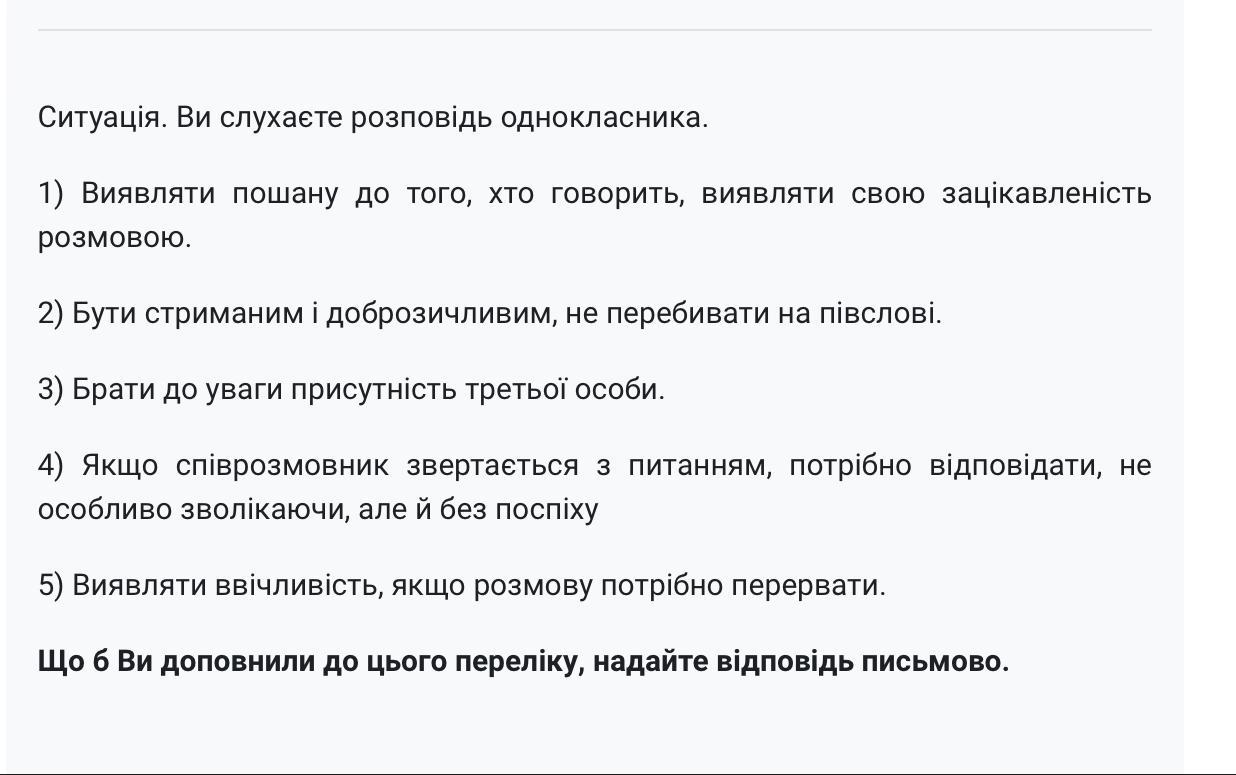This screenshot has height=775, width=1236.
Task: Click the phrase 'не перебивати на півслові'
Action: (752, 313)
